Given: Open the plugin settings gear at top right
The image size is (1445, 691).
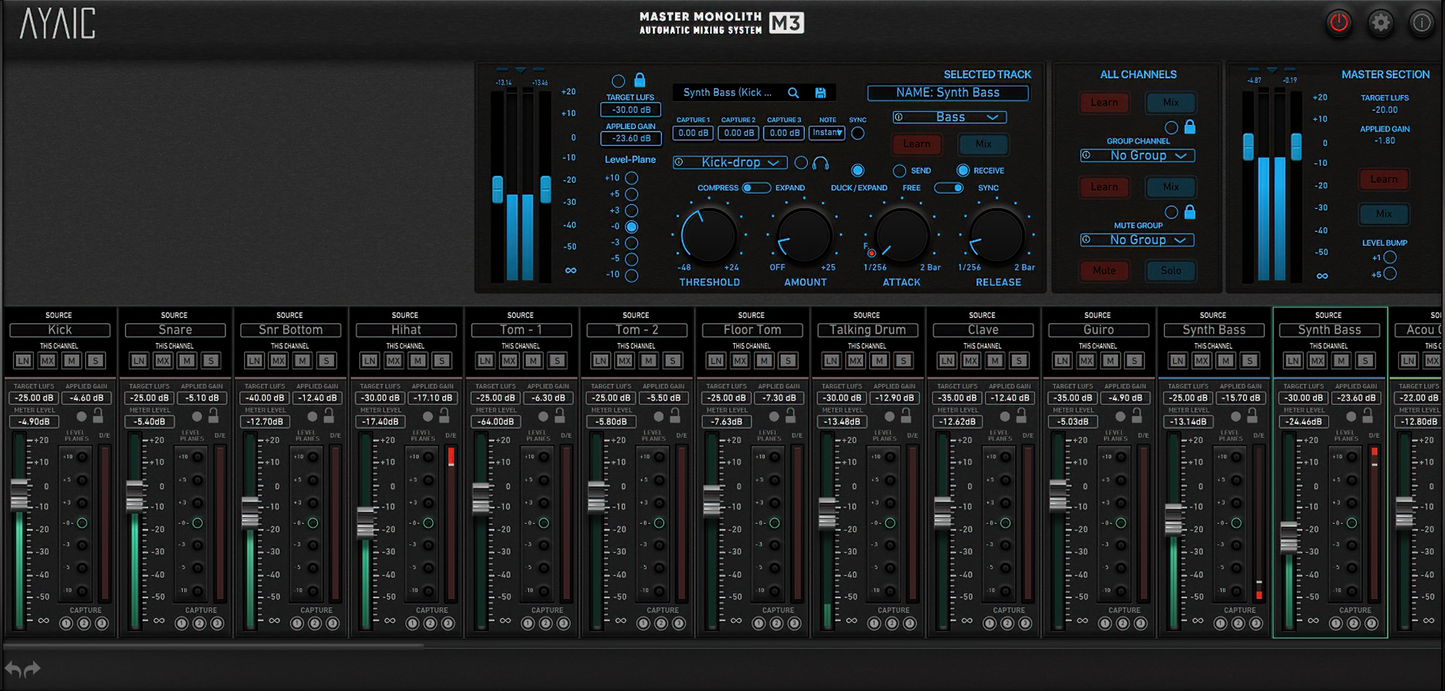Looking at the screenshot, I should coord(1381,23).
